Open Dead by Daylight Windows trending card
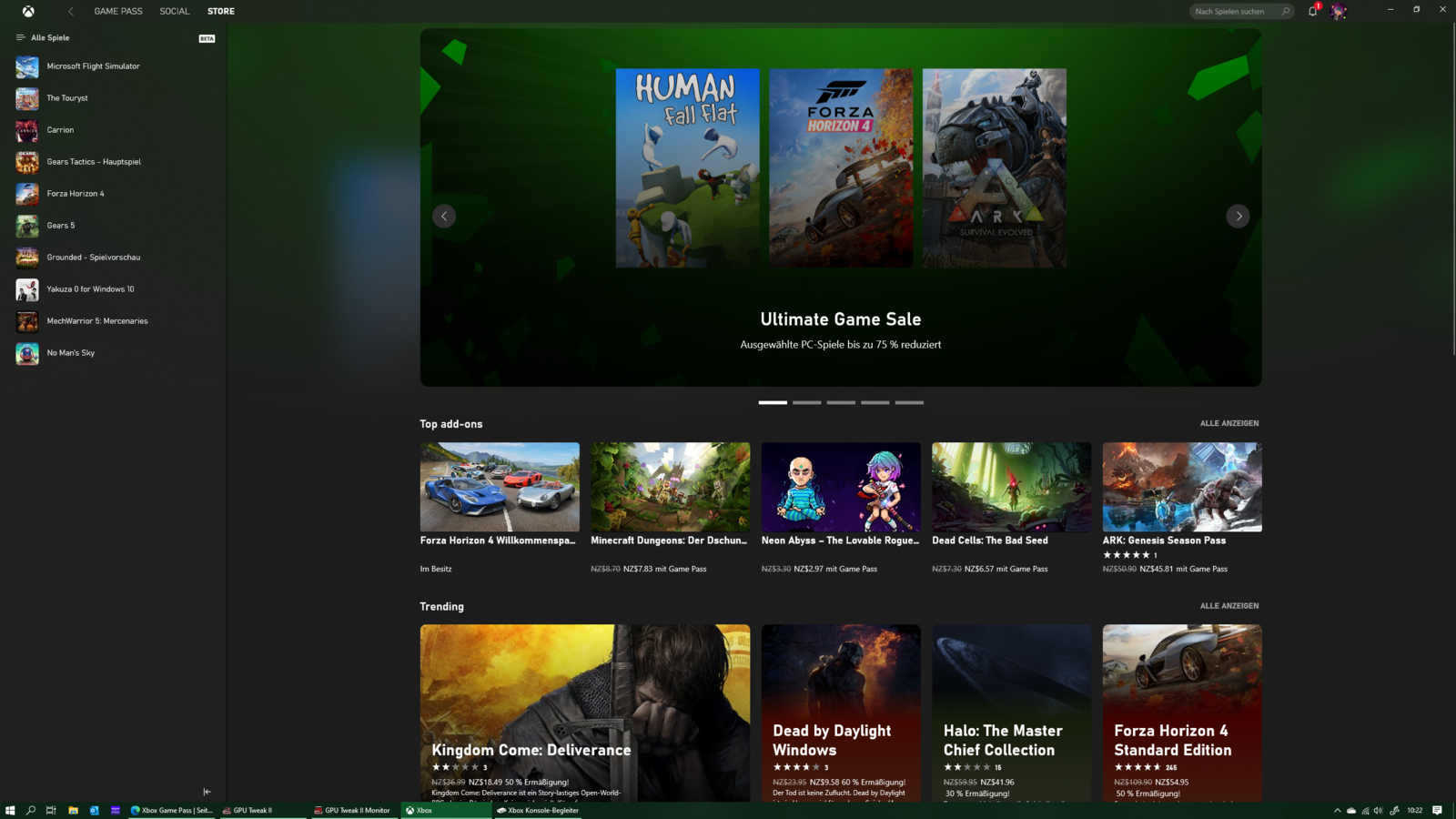 click(x=841, y=713)
